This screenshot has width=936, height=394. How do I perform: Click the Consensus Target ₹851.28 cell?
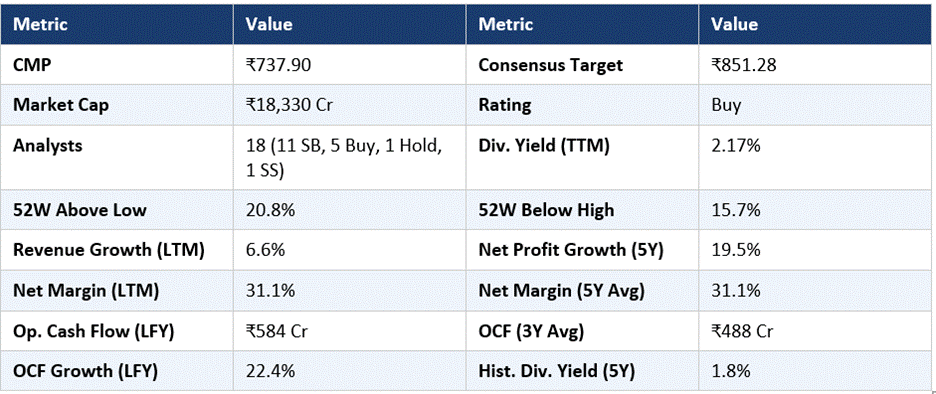pyautogui.click(x=817, y=64)
